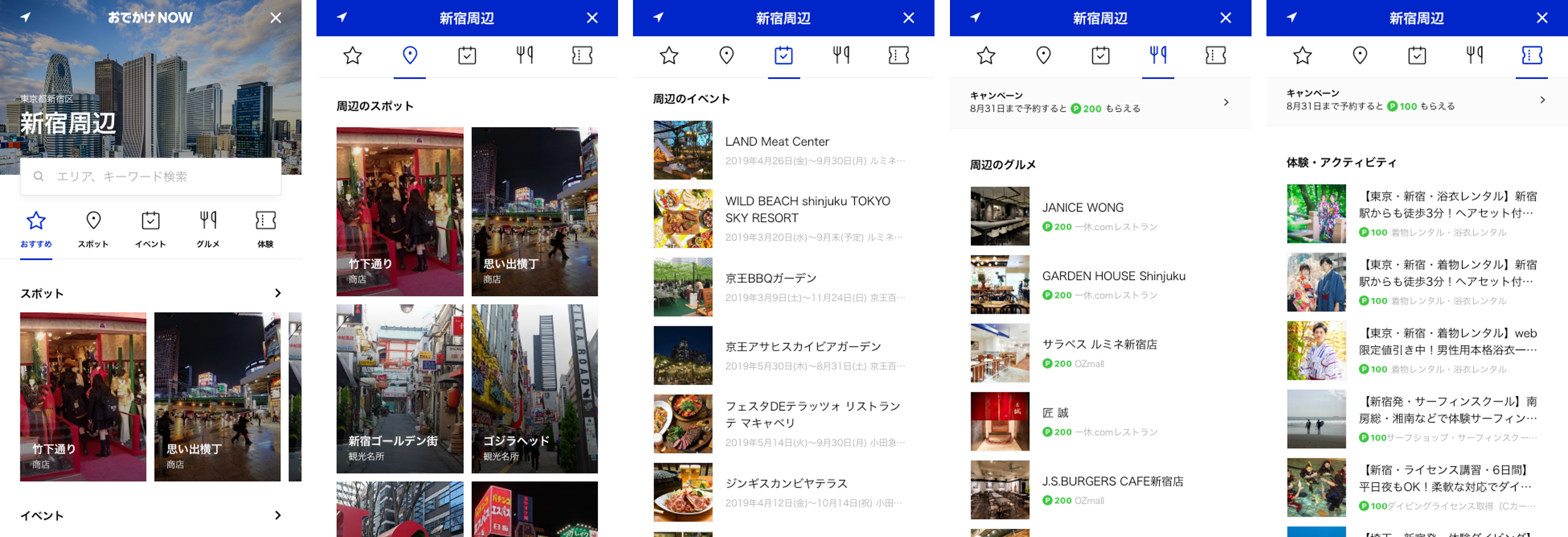Tap the グルメ fork and knife icon with label

click(207, 228)
